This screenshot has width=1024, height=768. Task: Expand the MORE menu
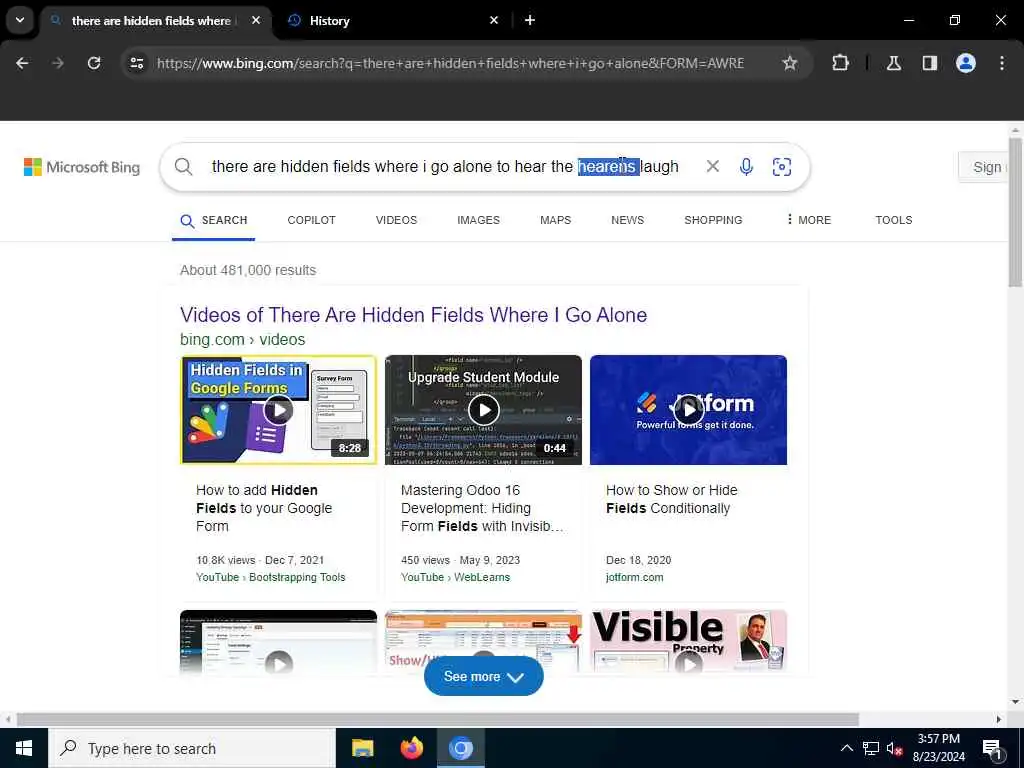click(808, 221)
